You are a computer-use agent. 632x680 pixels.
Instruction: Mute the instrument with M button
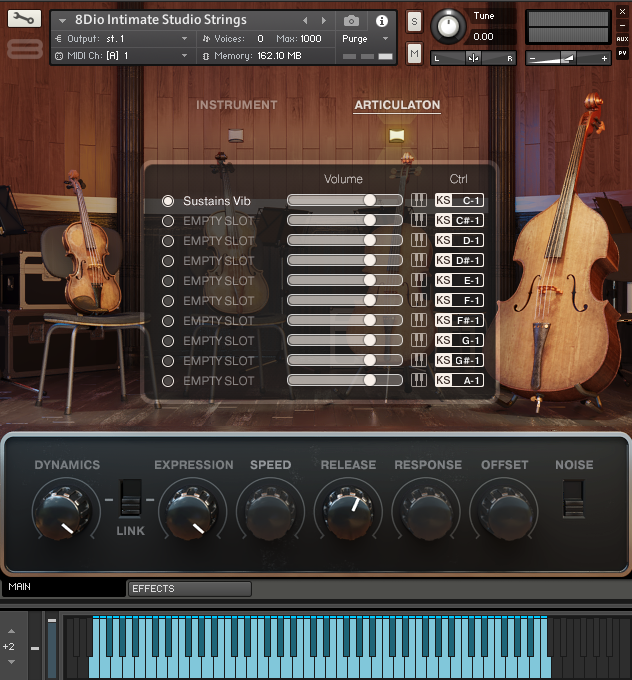(414, 52)
